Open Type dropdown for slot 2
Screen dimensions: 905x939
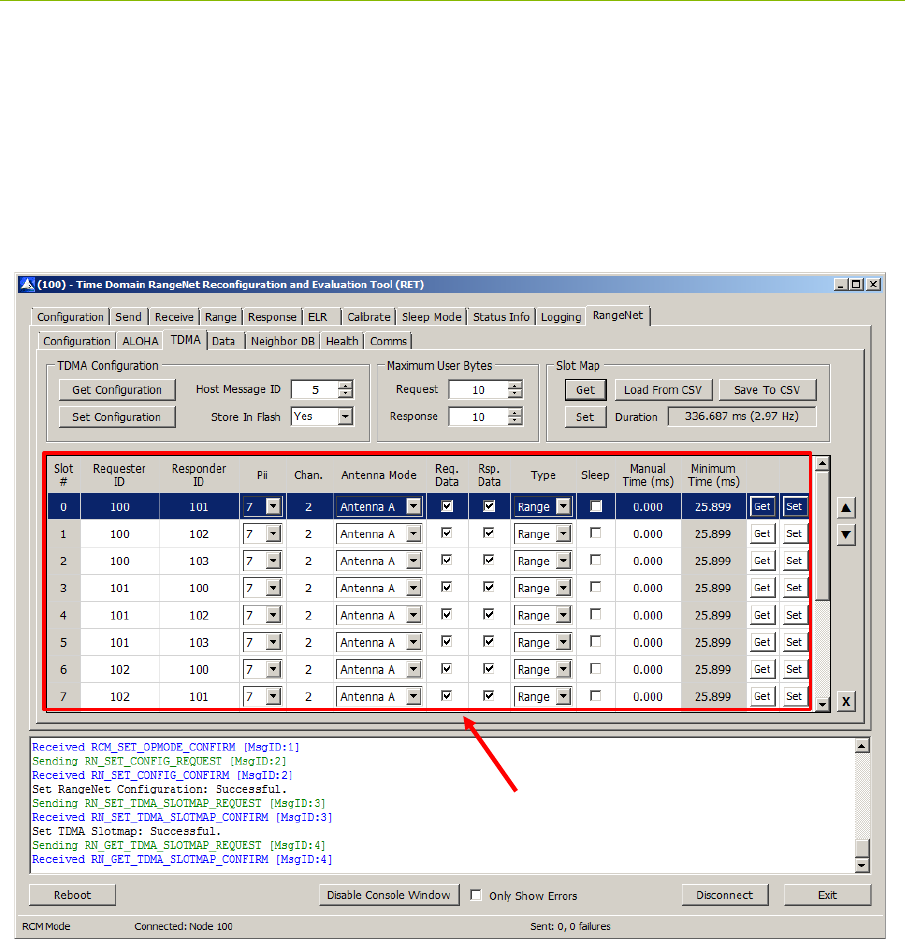click(563, 561)
